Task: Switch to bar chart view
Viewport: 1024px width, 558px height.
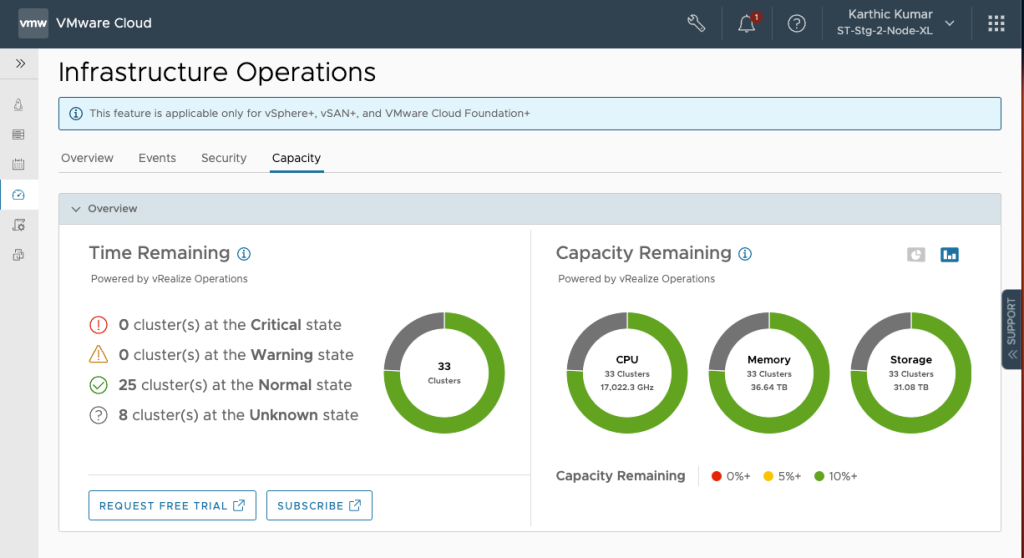Action: tap(949, 255)
